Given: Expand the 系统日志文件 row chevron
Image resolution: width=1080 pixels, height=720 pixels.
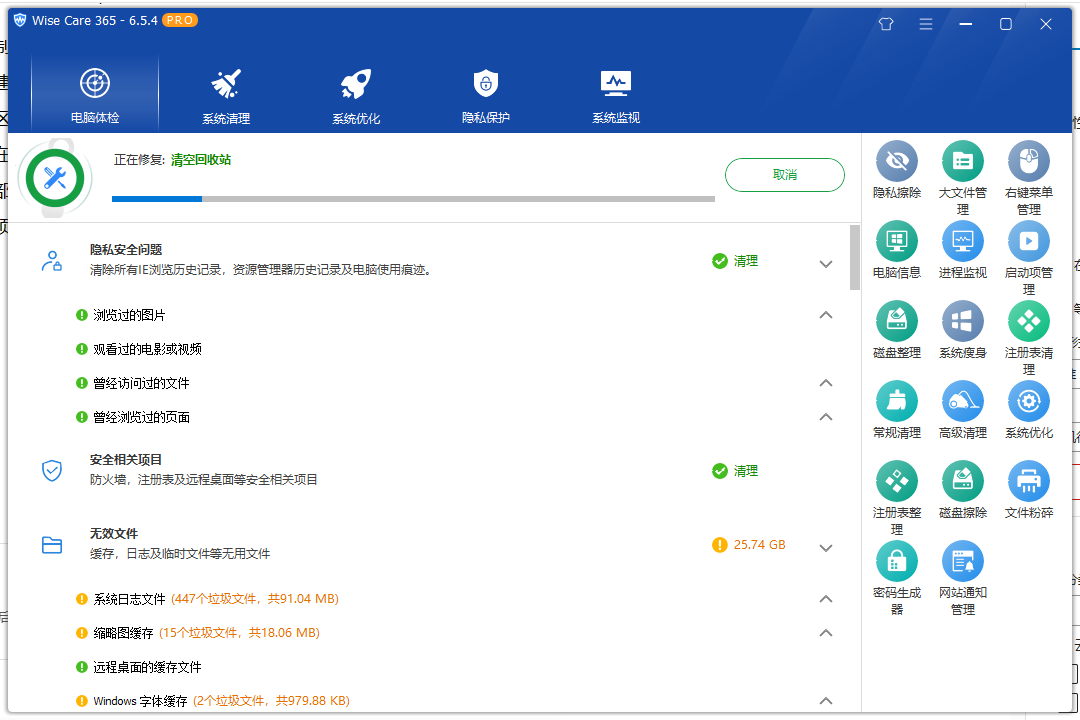Looking at the screenshot, I should pyautogui.click(x=826, y=599).
